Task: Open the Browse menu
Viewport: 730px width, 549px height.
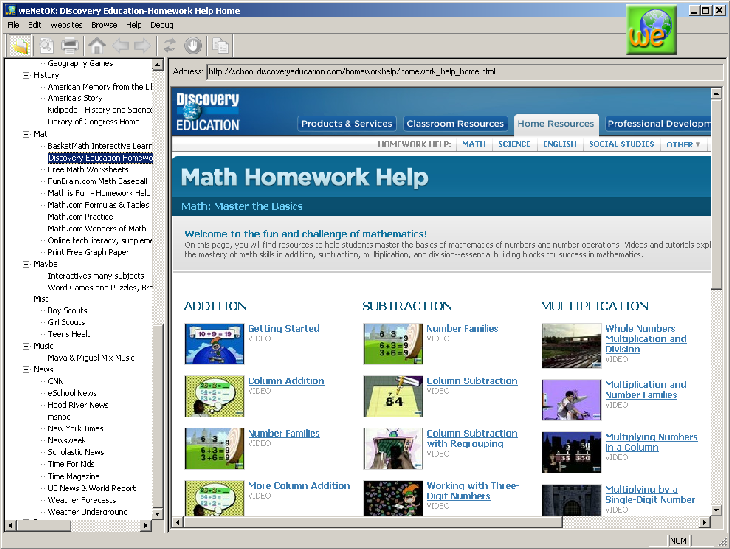Action: click(x=104, y=25)
